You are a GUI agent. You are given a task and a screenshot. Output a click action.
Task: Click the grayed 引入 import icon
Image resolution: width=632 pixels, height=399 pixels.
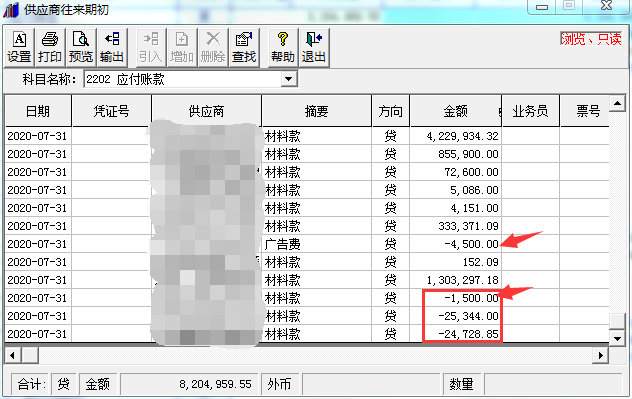pos(151,48)
